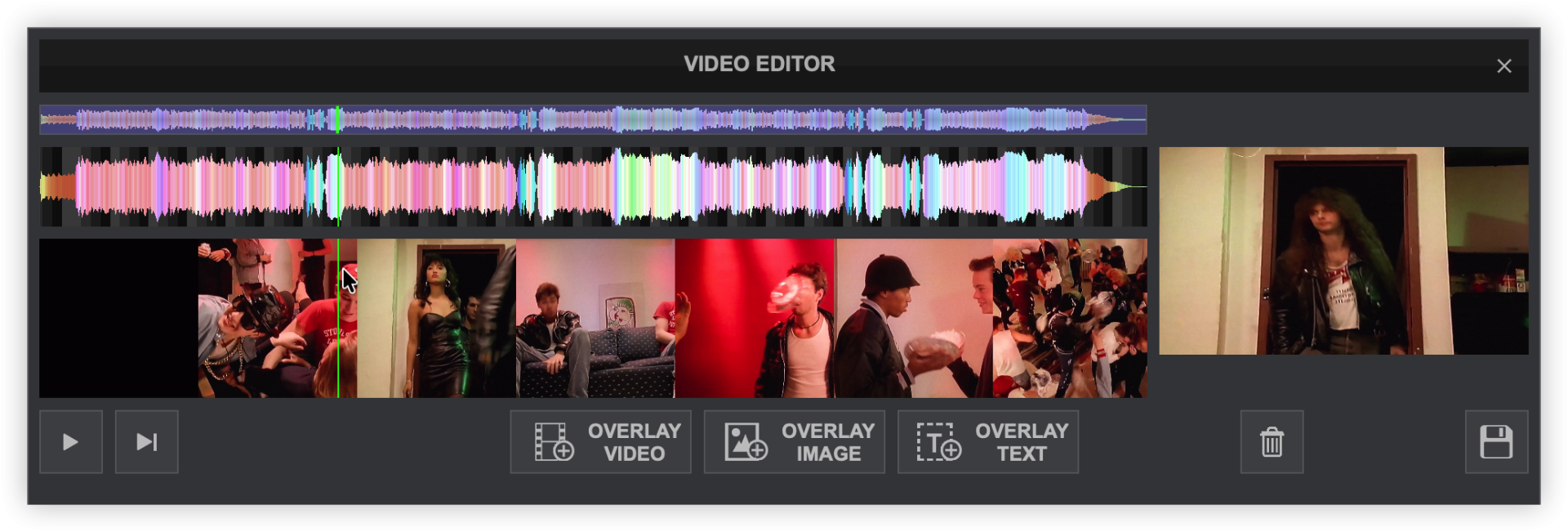Save the video with the floppy disk icon

1496,442
